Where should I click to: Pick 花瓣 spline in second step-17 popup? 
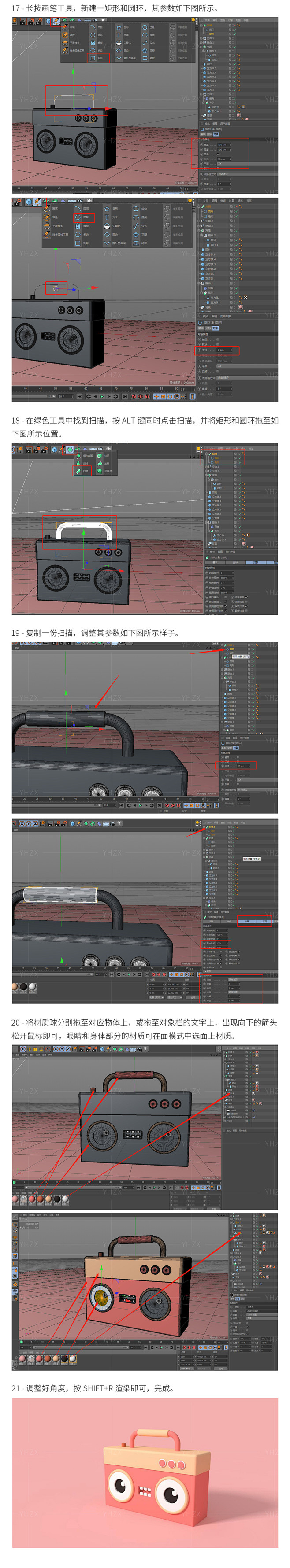coord(141,235)
